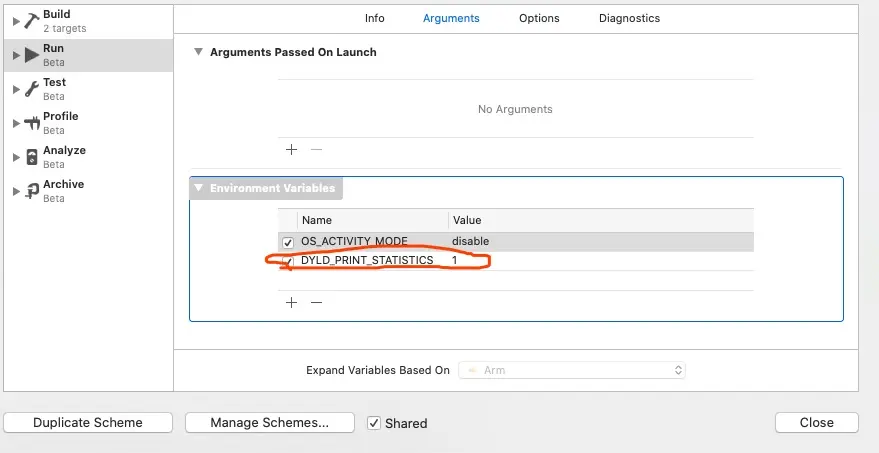879x453 pixels.
Task: Select the DYLD_PRINT_STATISTICS value field
Action: pos(600,260)
